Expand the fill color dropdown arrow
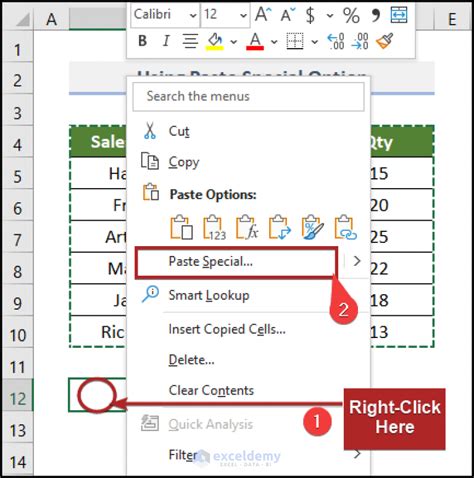This screenshot has width=474, height=478. pos(234,42)
